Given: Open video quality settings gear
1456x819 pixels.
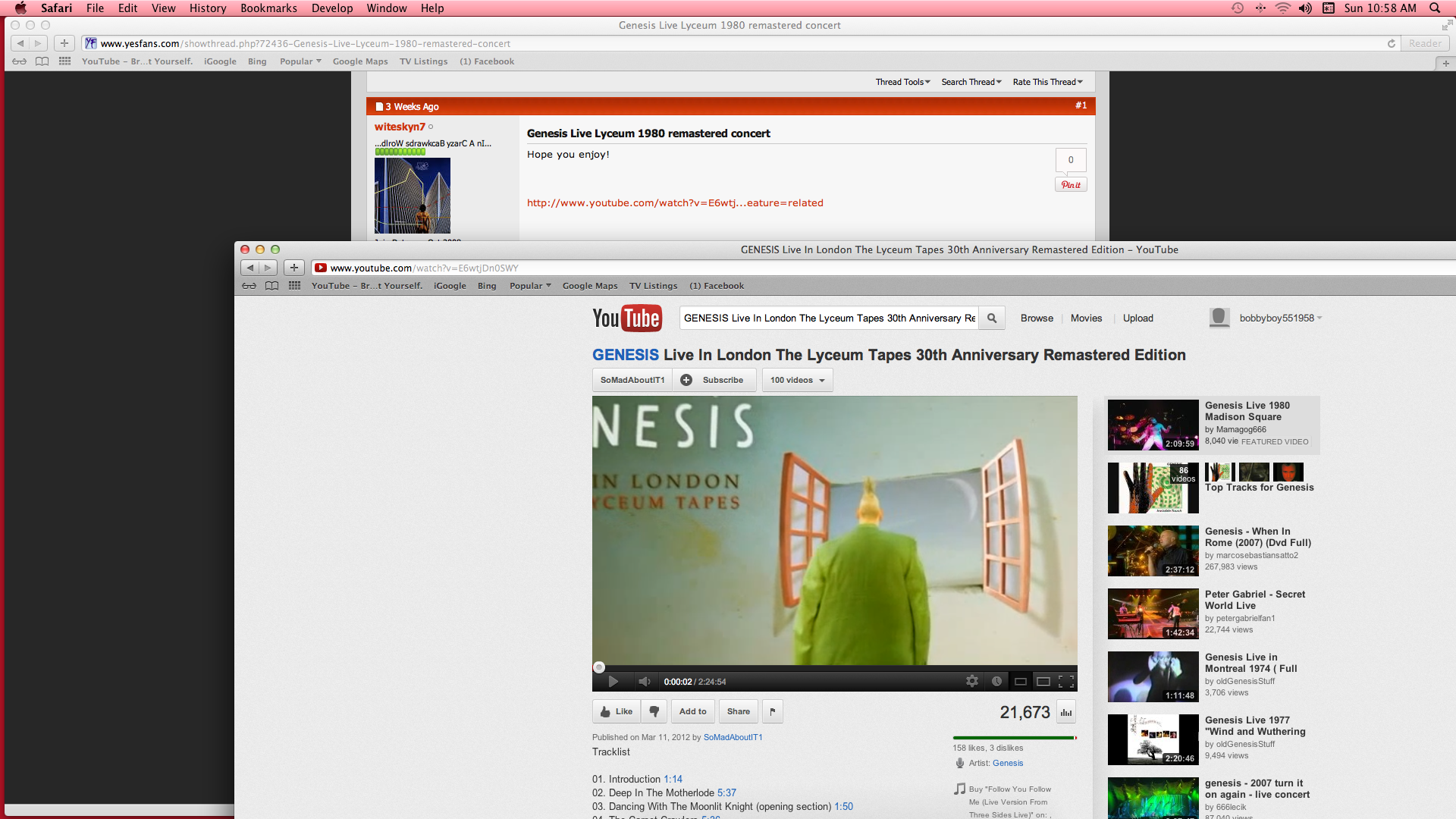Looking at the screenshot, I should point(971,682).
